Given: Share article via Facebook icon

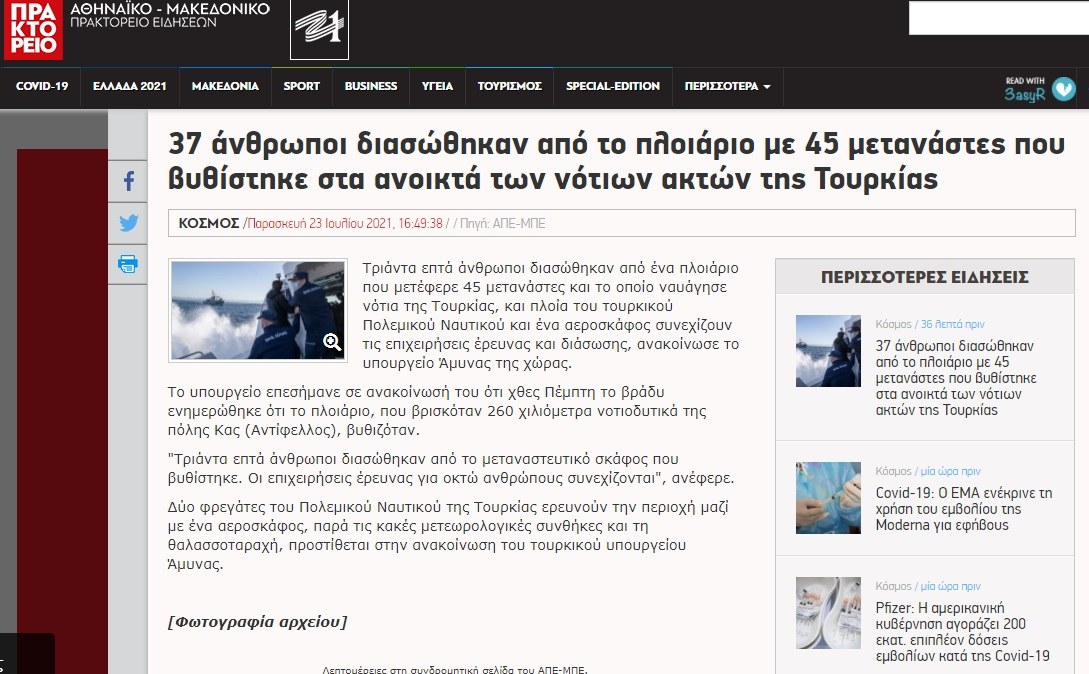Looking at the screenshot, I should (128, 182).
